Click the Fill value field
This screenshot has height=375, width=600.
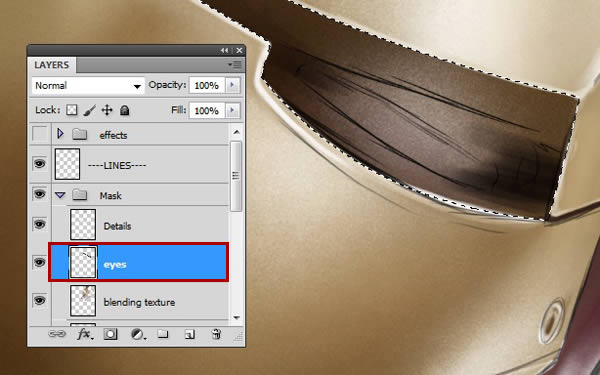click(x=207, y=111)
